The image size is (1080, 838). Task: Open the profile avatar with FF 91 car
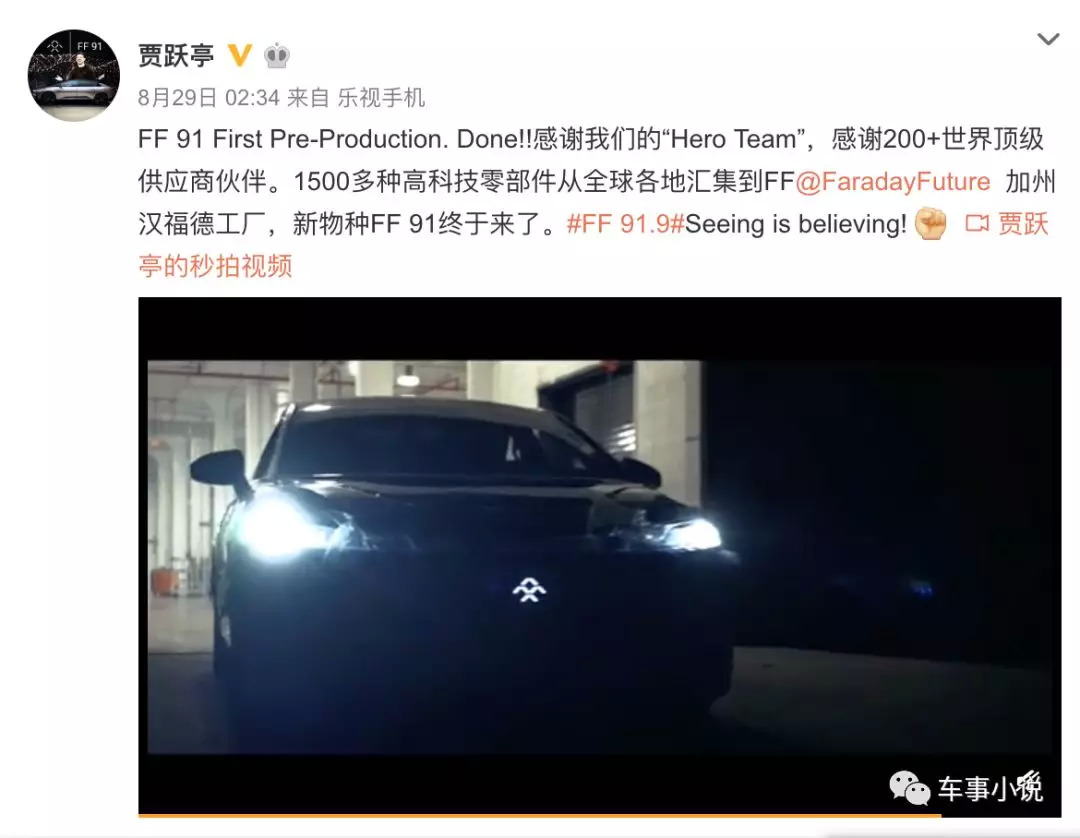point(74,75)
